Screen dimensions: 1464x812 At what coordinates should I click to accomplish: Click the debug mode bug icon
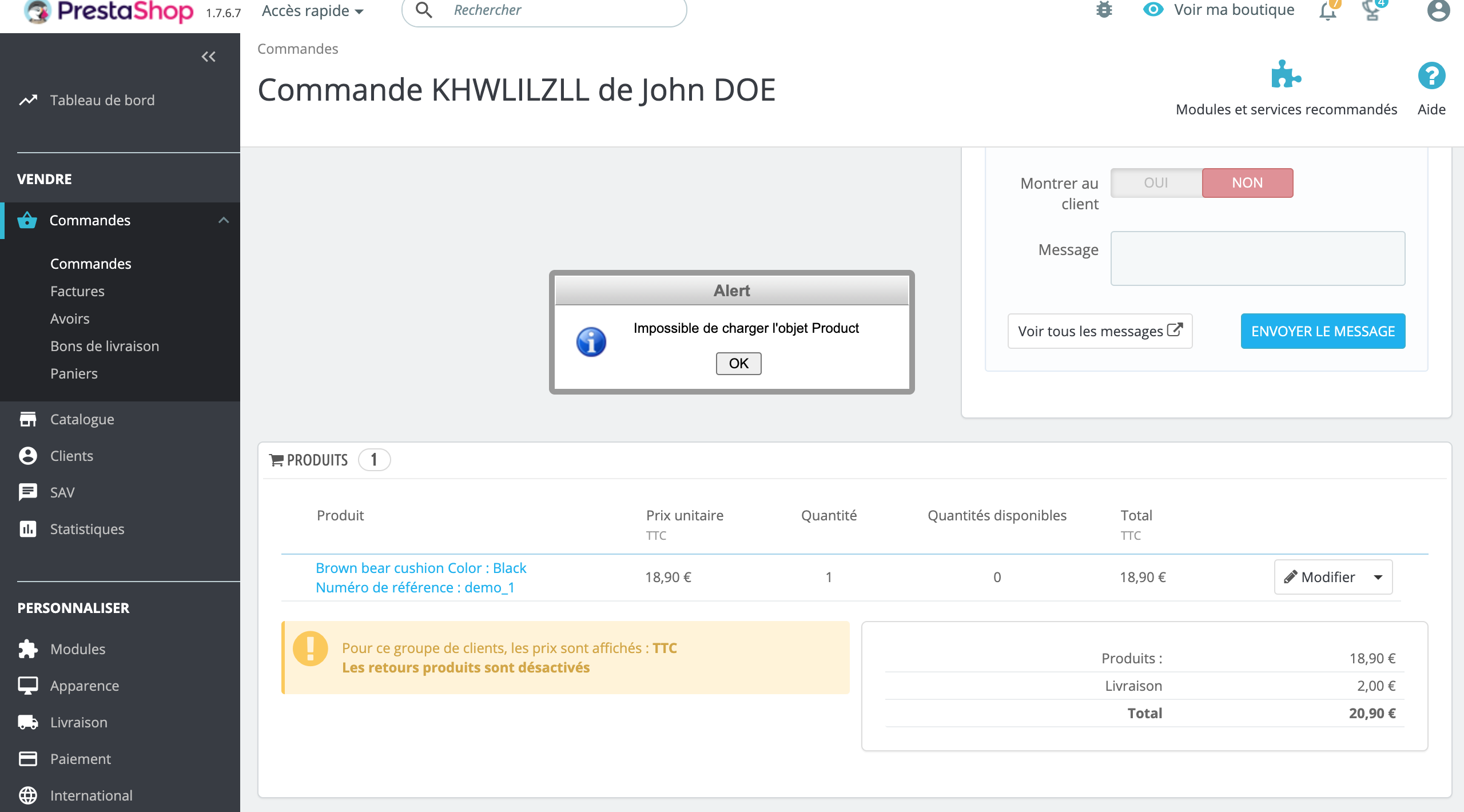tap(1104, 10)
